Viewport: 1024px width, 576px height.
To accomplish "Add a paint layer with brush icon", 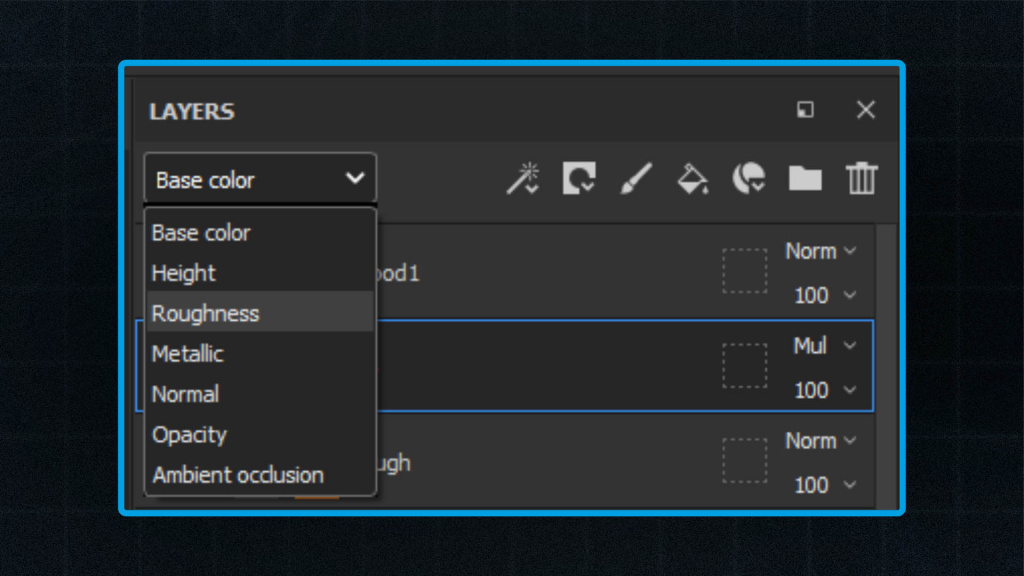I will coord(635,178).
